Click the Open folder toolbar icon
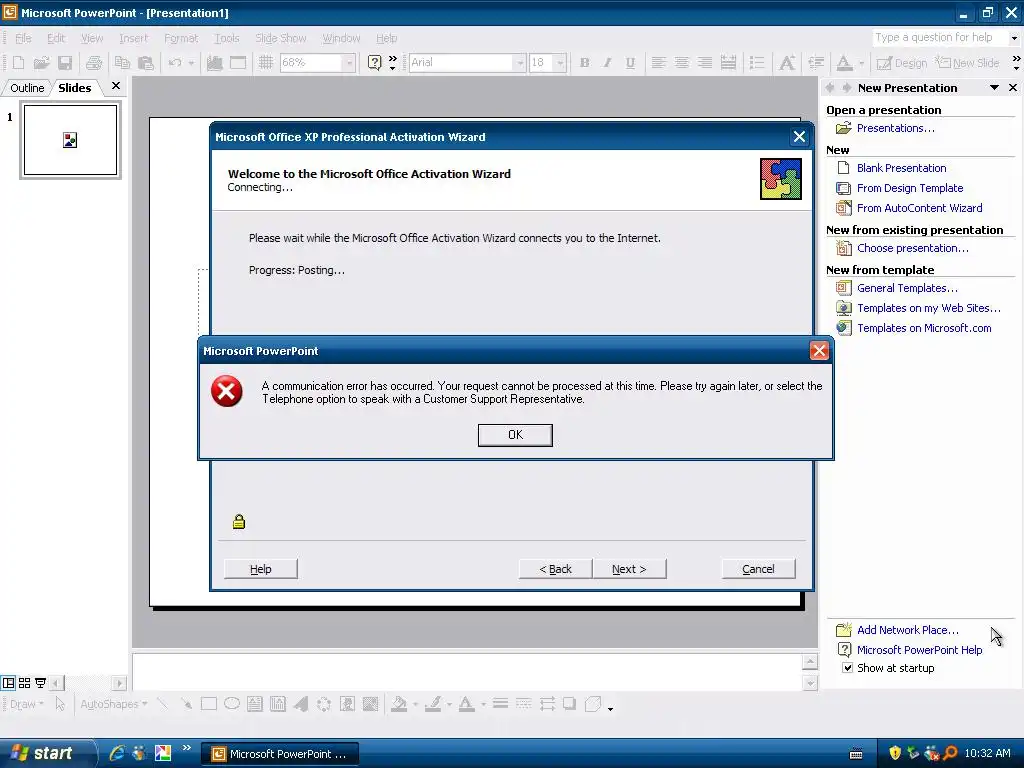Viewport: 1024px width, 768px height. (x=41, y=63)
